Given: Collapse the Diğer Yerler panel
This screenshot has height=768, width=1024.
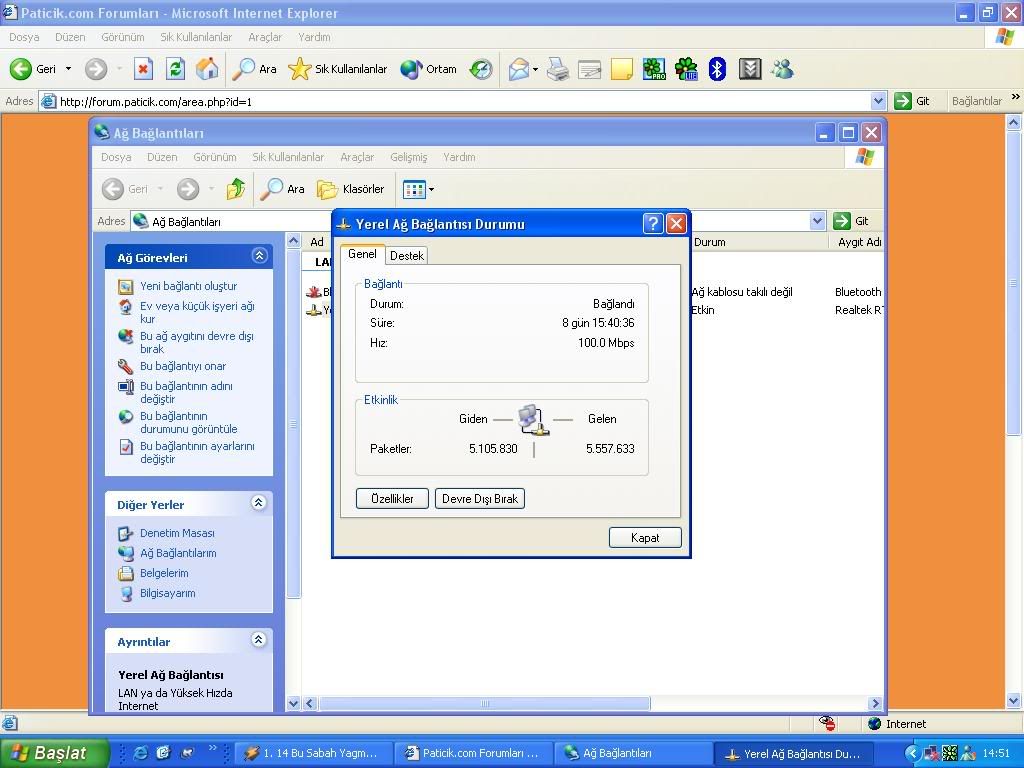Looking at the screenshot, I should coord(259,504).
